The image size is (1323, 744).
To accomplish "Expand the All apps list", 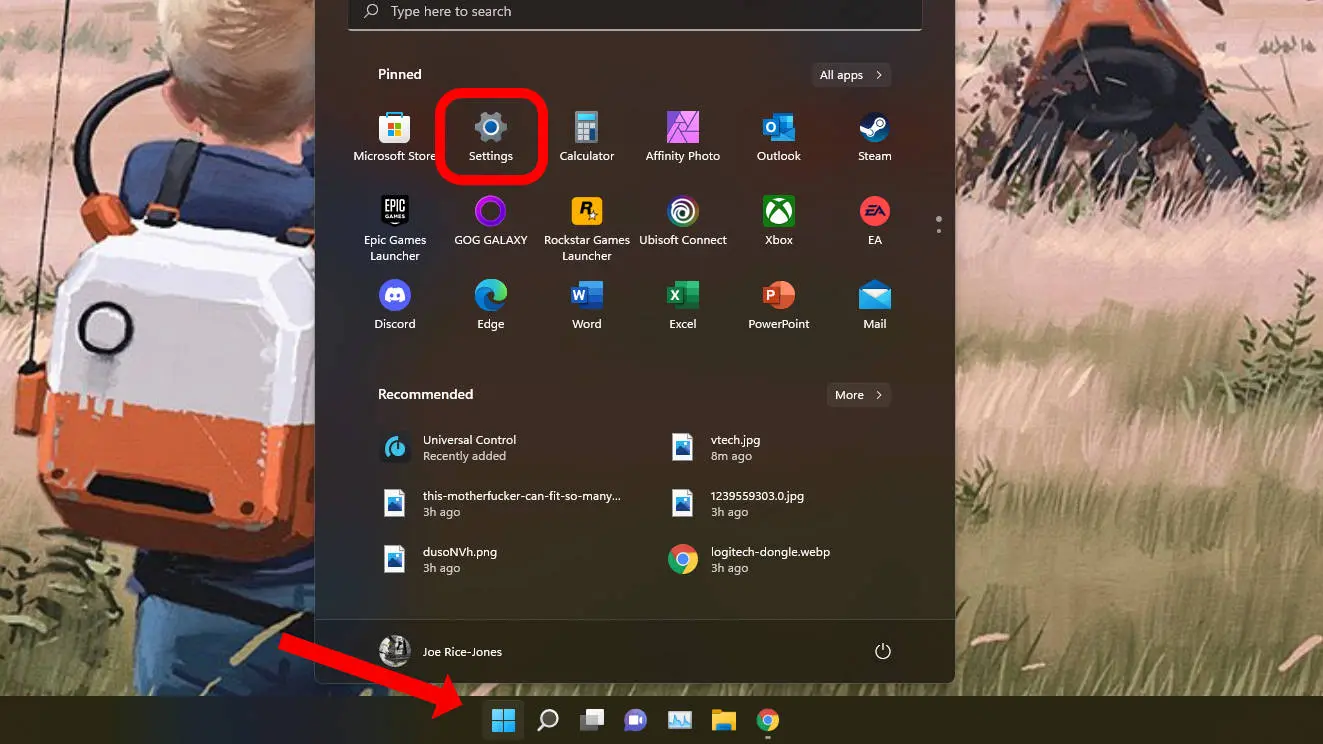I will pyautogui.click(x=850, y=75).
